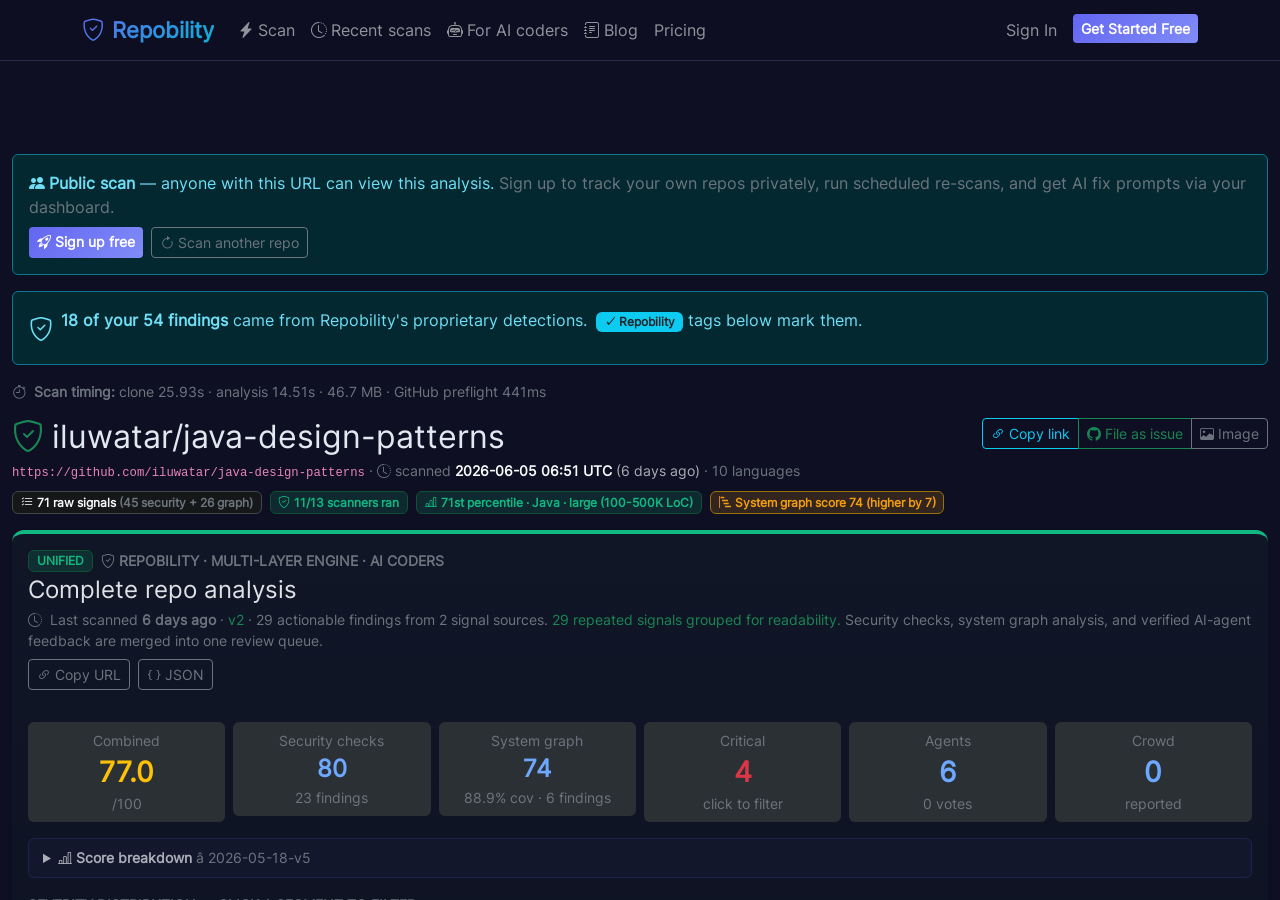
Task: Expand the Score breakdown section
Action: [640, 858]
